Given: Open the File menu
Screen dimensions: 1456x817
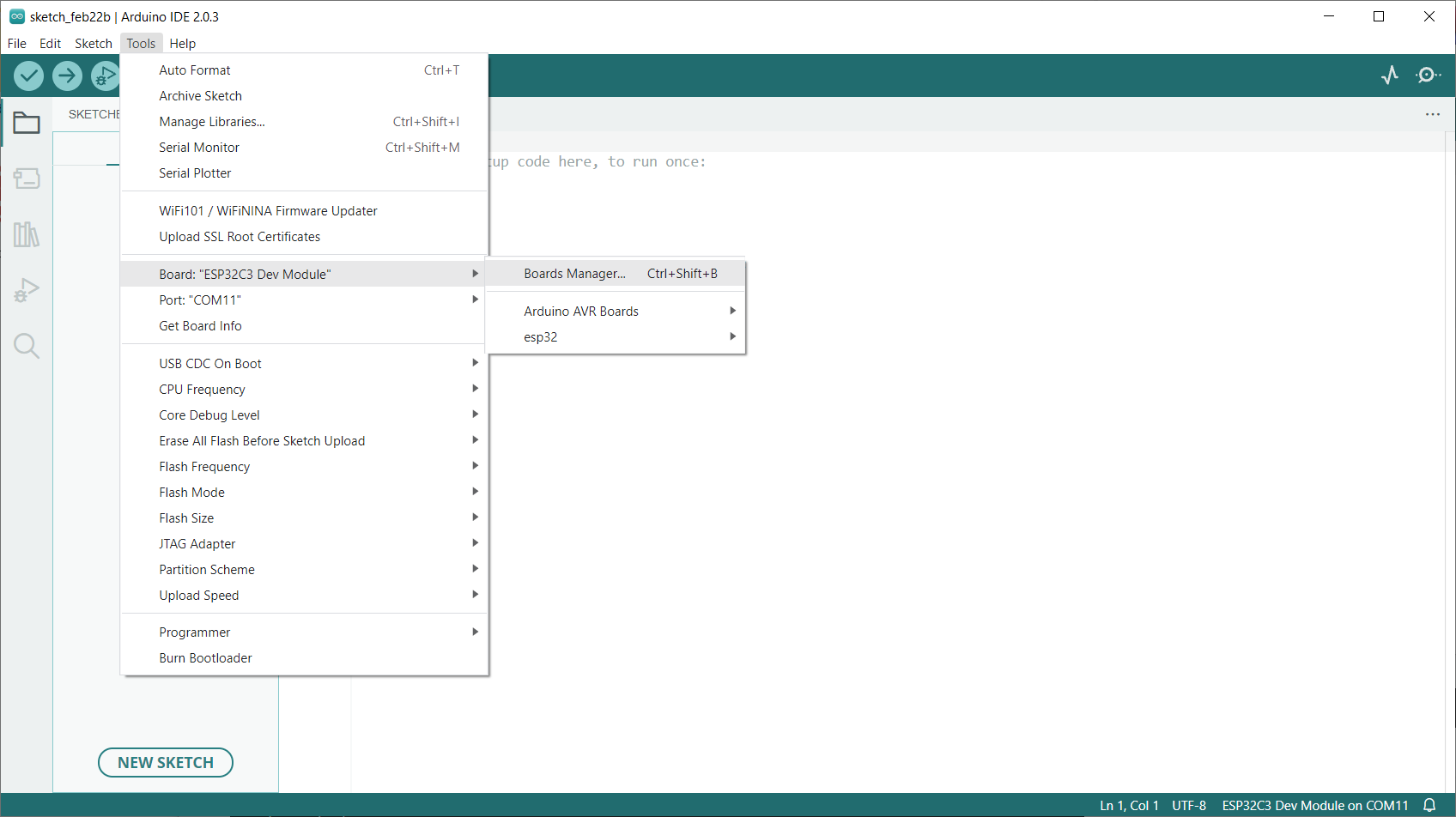Looking at the screenshot, I should (x=17, y=44).
